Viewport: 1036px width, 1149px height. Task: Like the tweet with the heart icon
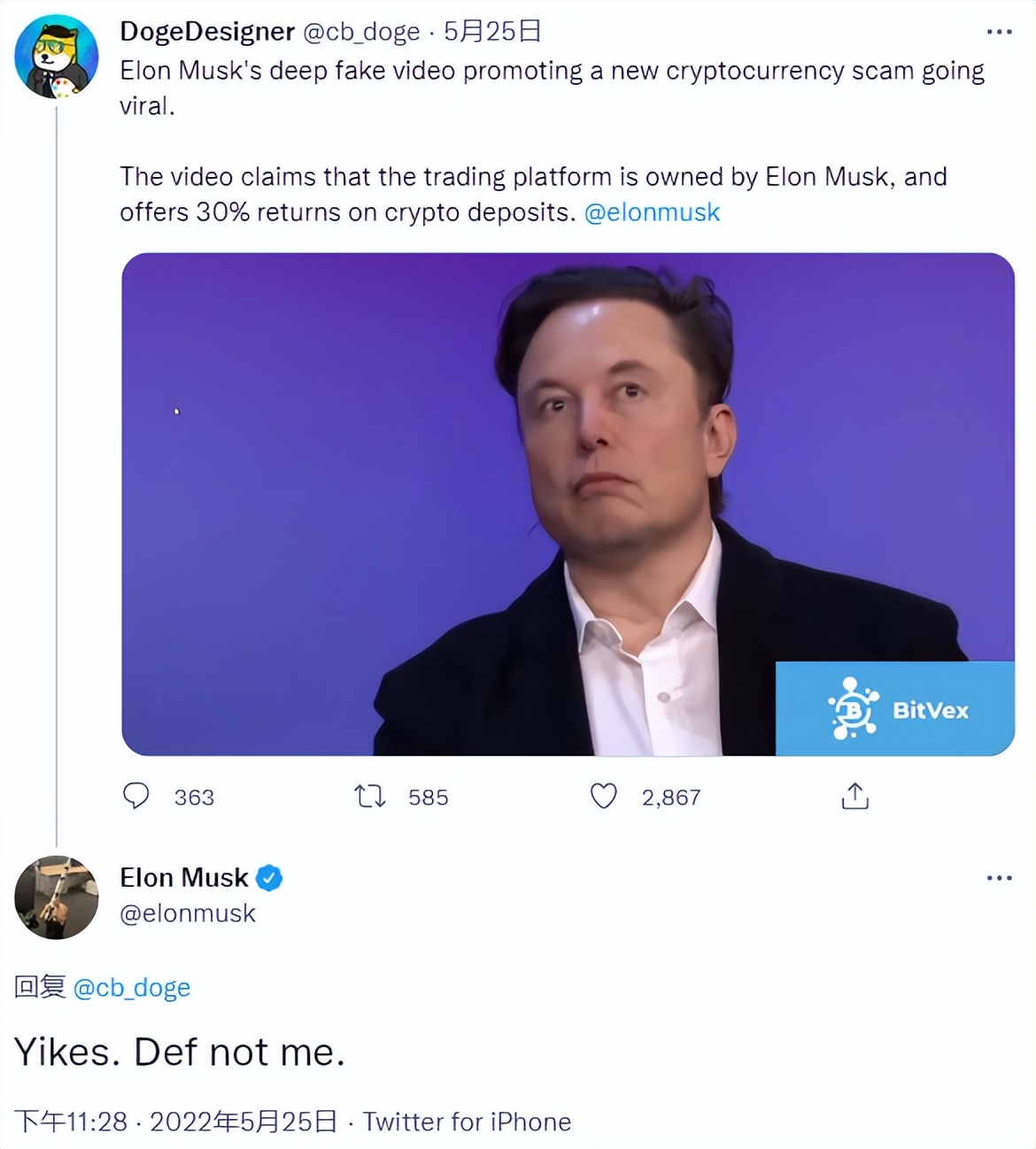[x=604, y=797]
